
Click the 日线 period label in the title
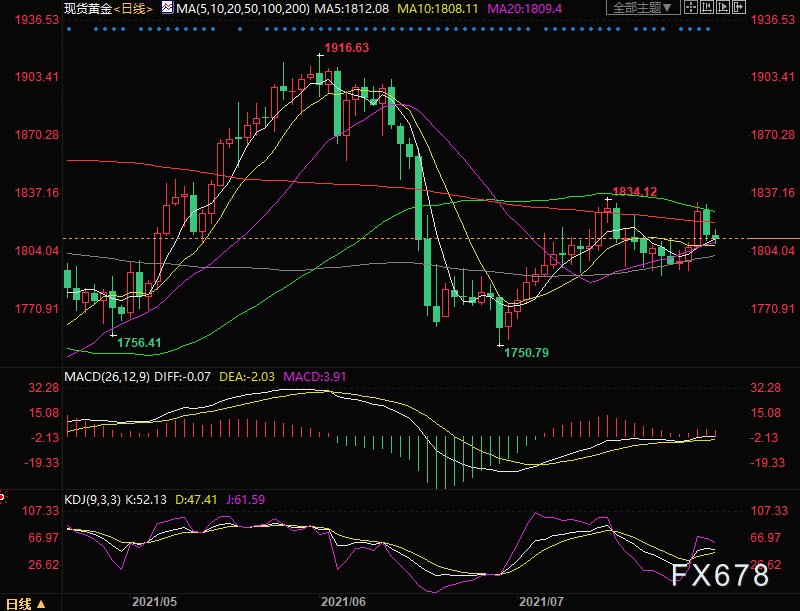(133, 9)
